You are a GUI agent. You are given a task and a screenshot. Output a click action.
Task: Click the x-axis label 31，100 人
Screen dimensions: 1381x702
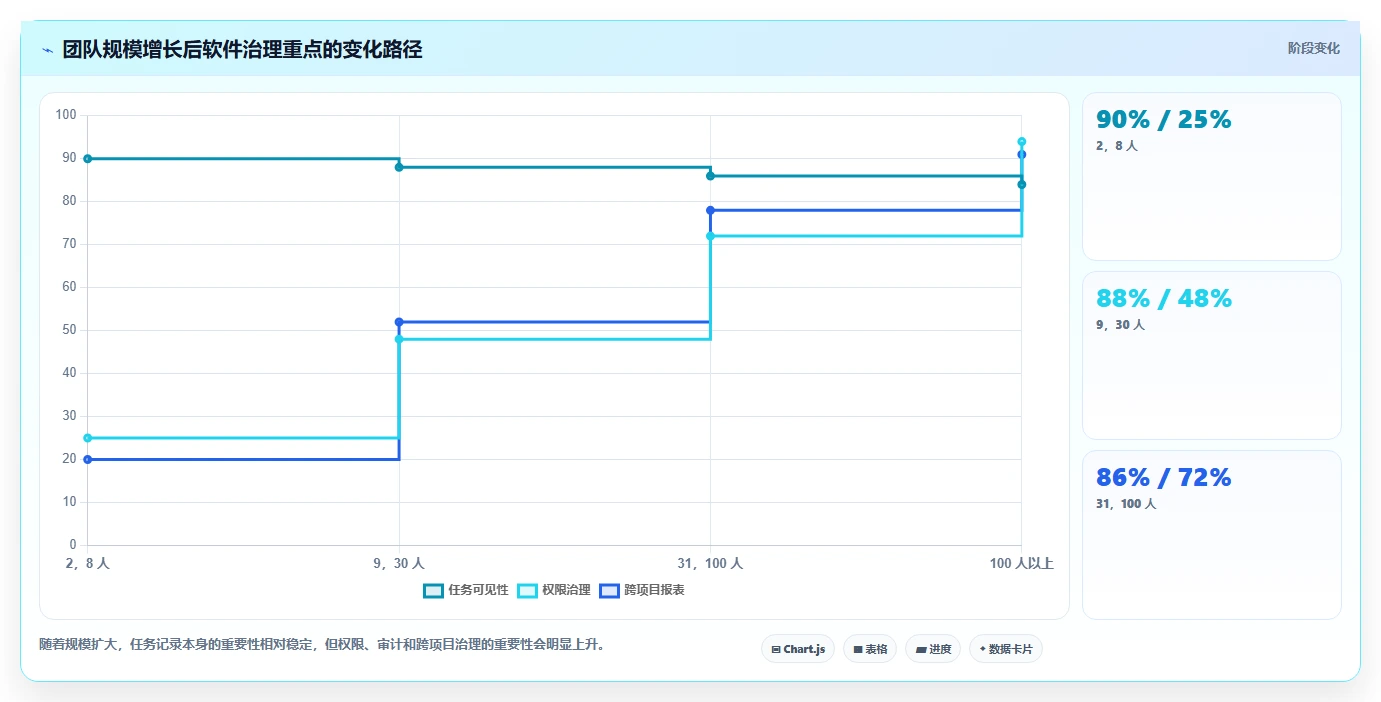pos(710,564)
